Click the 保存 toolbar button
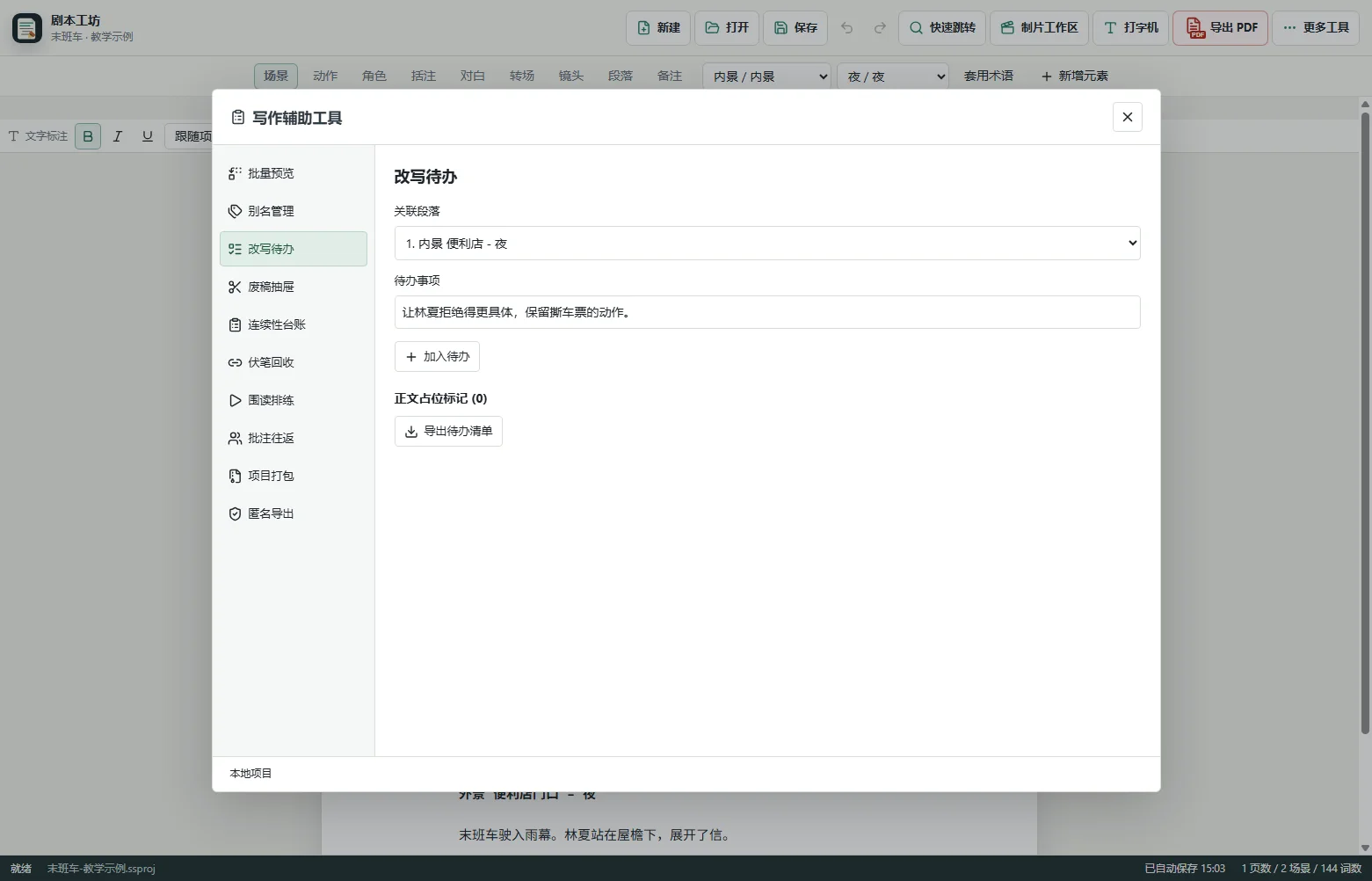Image resolution: width=1372 pixels, height=881 pixels. (795, 28)
